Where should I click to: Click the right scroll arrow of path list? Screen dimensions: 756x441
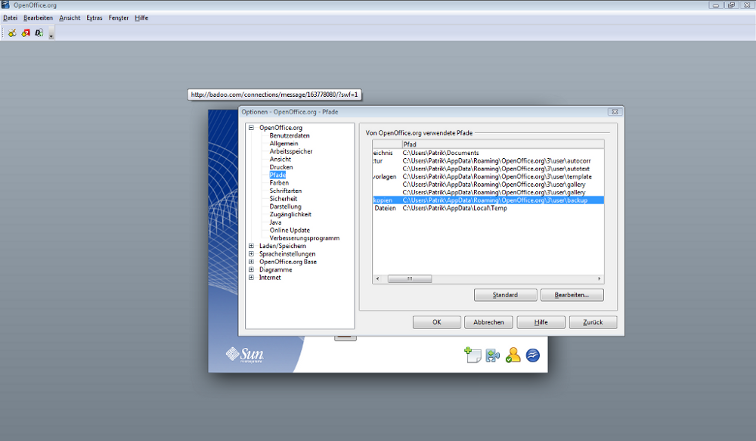tap(599, 279)
